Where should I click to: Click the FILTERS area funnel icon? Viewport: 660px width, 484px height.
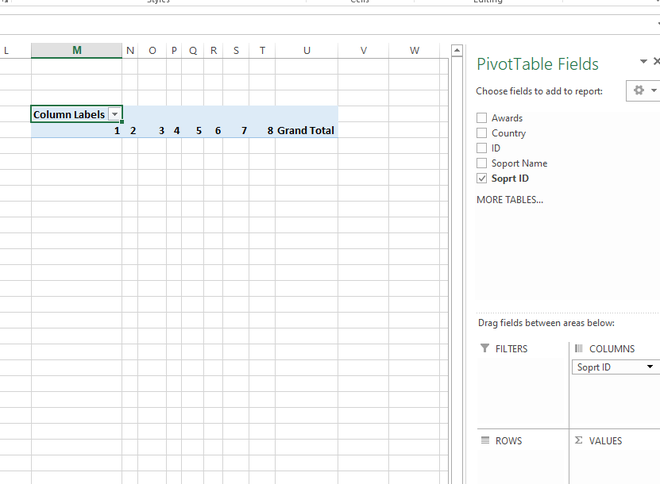pyautogui.click(x=485, y=348)
